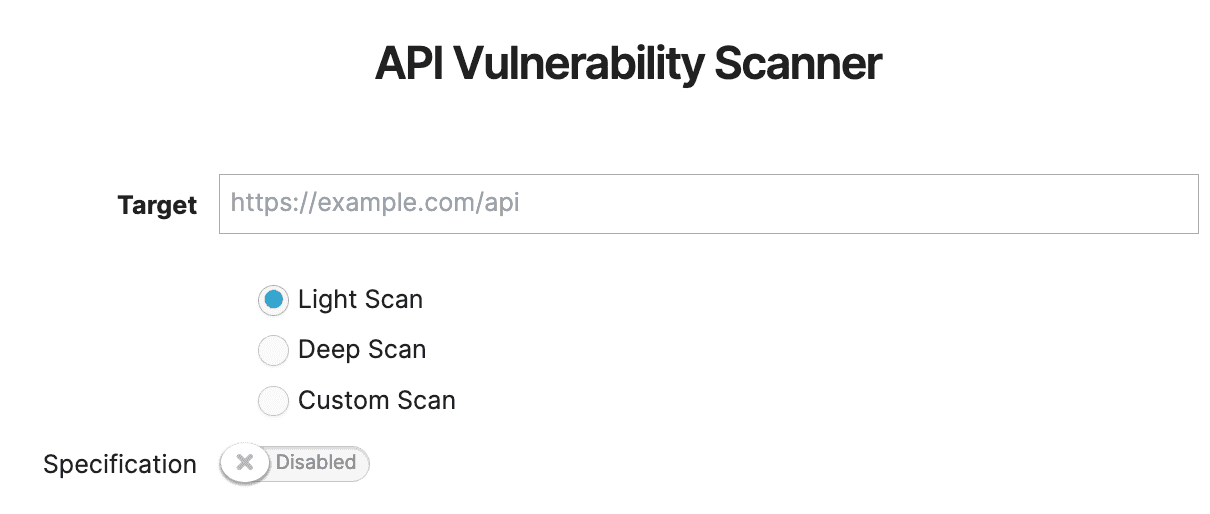Click the X knob on Specification toggle
This screenshot has width=1210, height=514.
245,463
